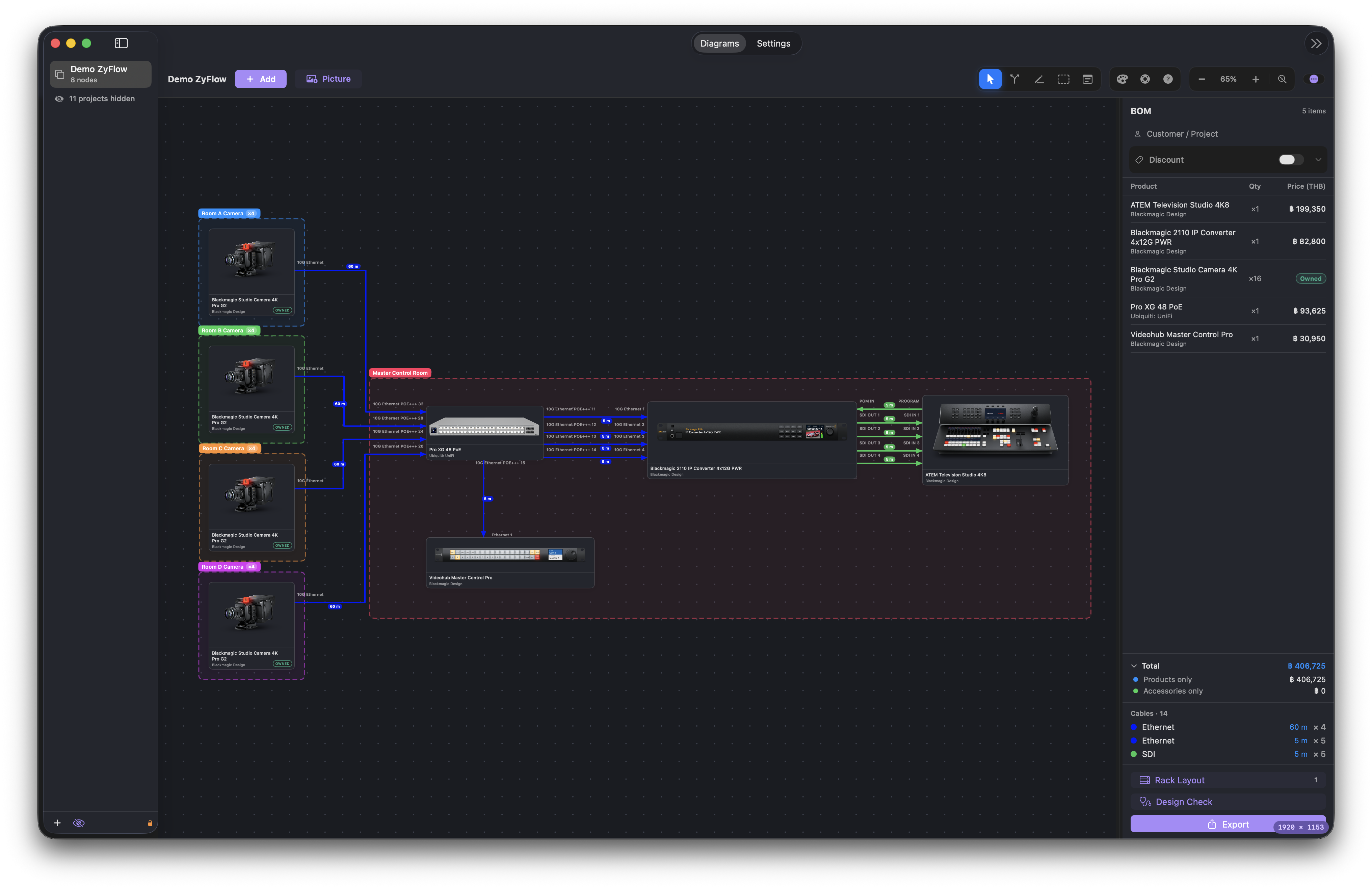Image resolution: width=1372 pixels, height=889 pixels.
Task: Select the Videohub Master Control Pro node
Action: [x=509, y=562]
